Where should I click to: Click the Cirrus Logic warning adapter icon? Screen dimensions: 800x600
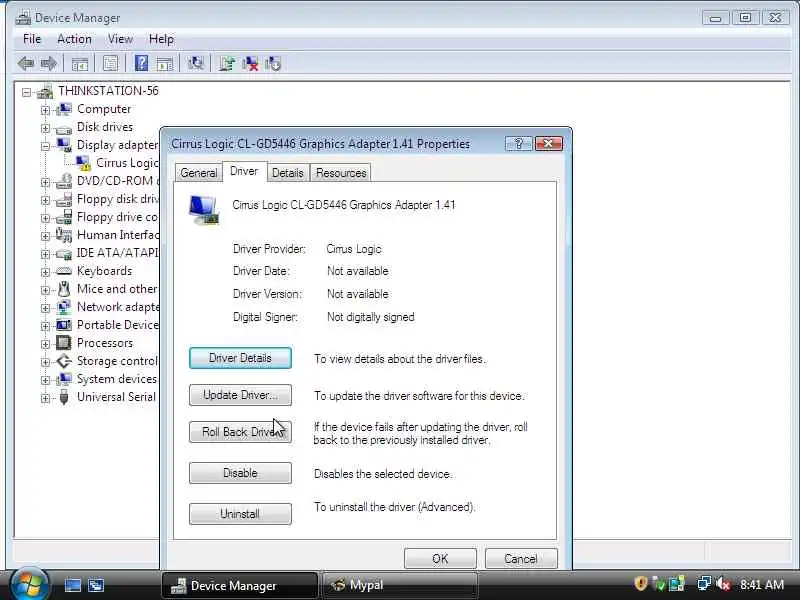pos(83,163)
